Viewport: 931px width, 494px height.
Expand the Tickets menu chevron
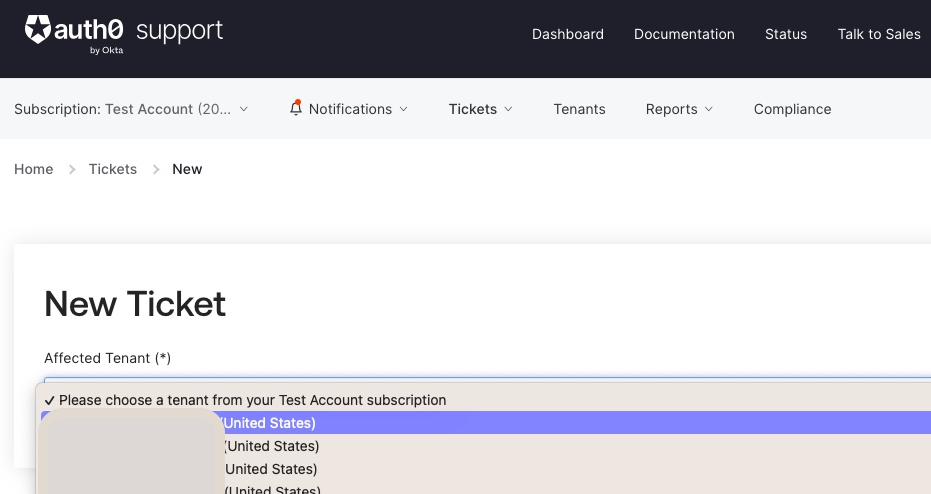pyautogui.click(x=508, y=109)
